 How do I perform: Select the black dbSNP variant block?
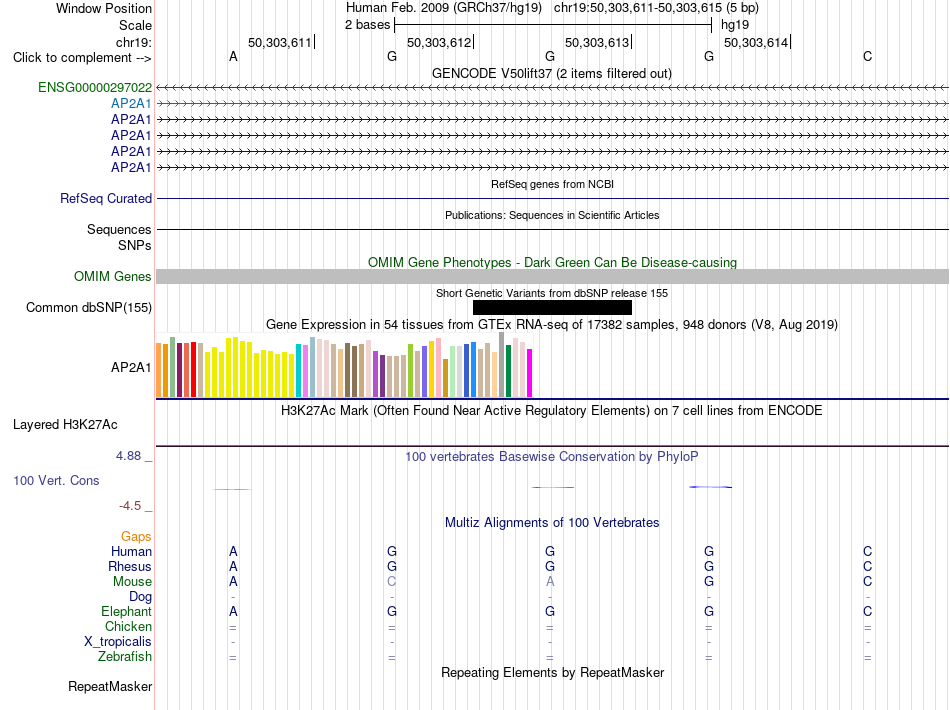552,308
